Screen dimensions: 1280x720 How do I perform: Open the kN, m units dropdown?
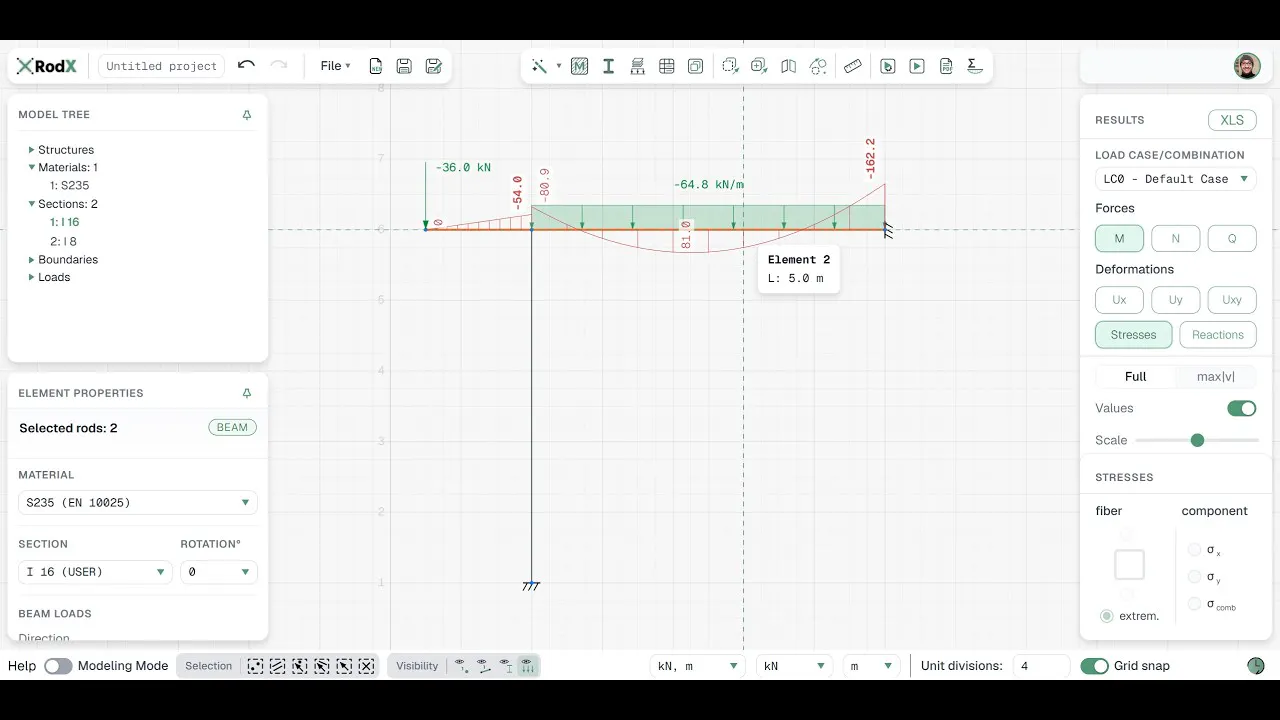[697, 666]
